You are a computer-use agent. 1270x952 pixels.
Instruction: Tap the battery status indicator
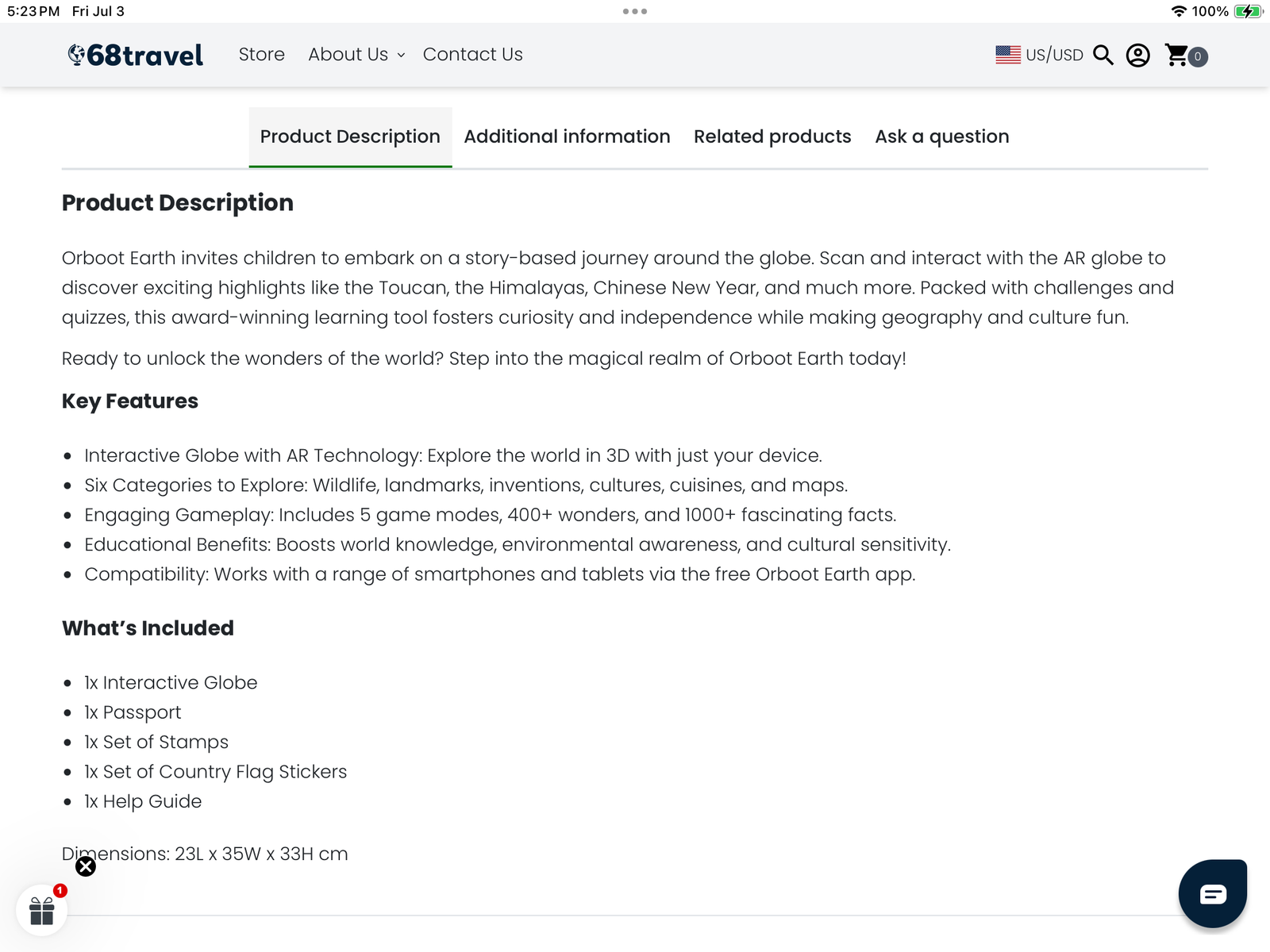coord(1249,11)
